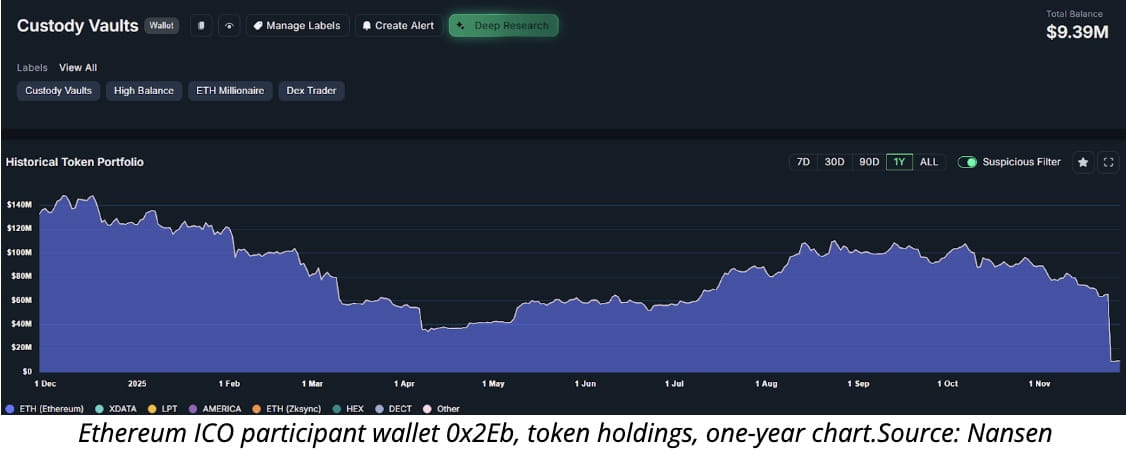Open Manage Labels

(x=297, y=25)
